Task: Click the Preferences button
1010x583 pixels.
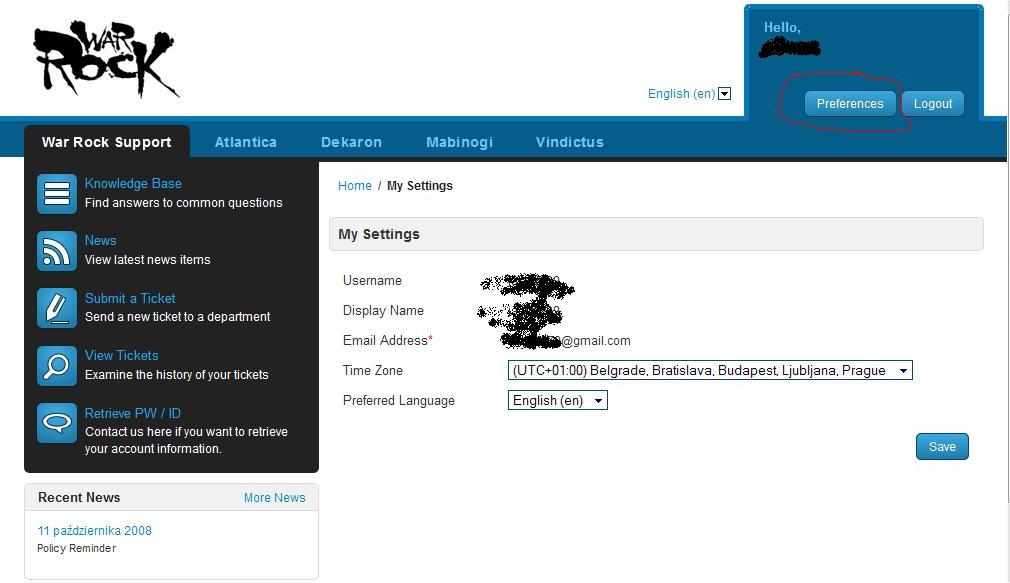Action: (x=850, y=104)
